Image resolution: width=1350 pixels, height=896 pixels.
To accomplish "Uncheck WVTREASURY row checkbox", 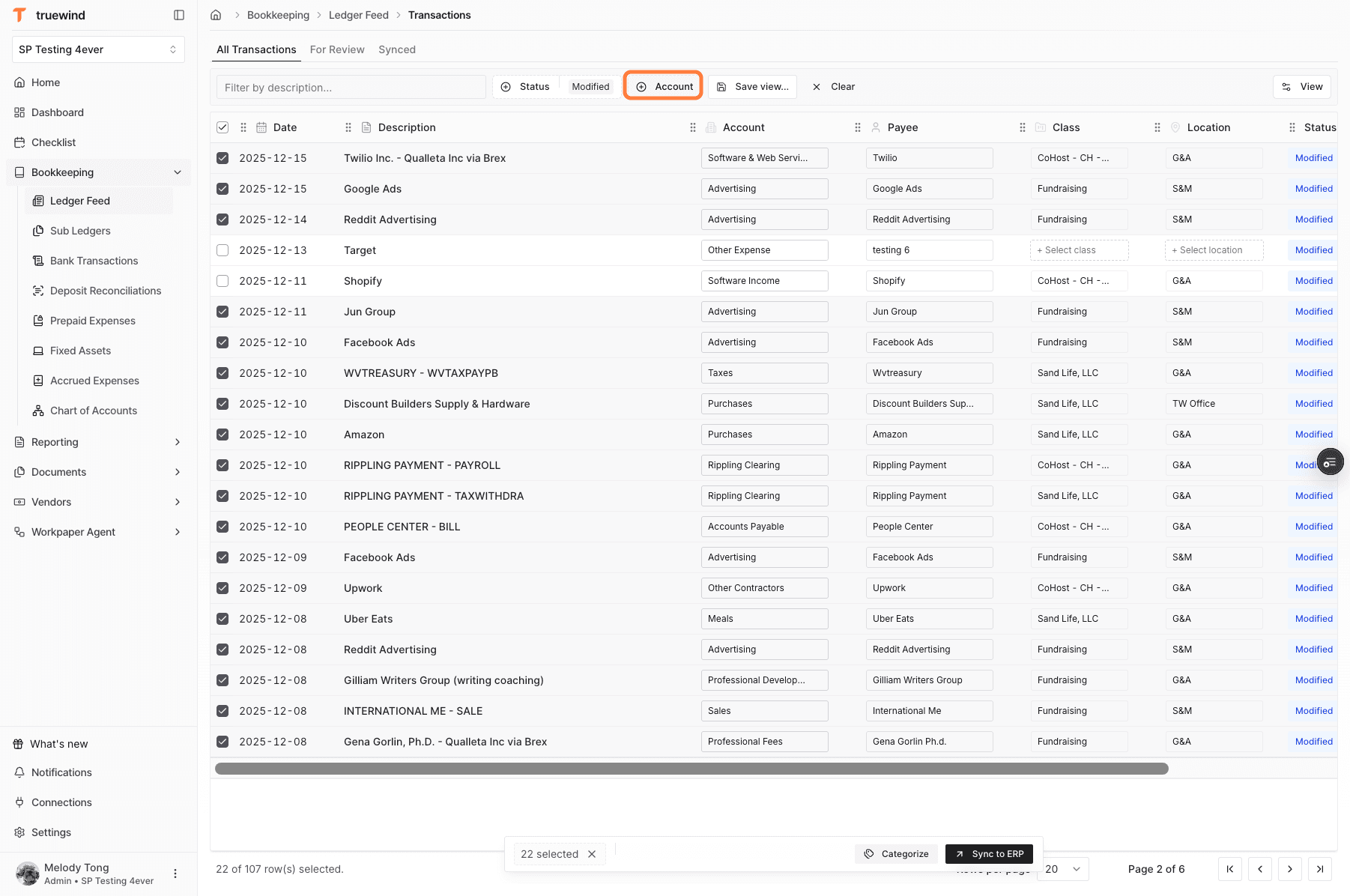I will coord(223,373).
